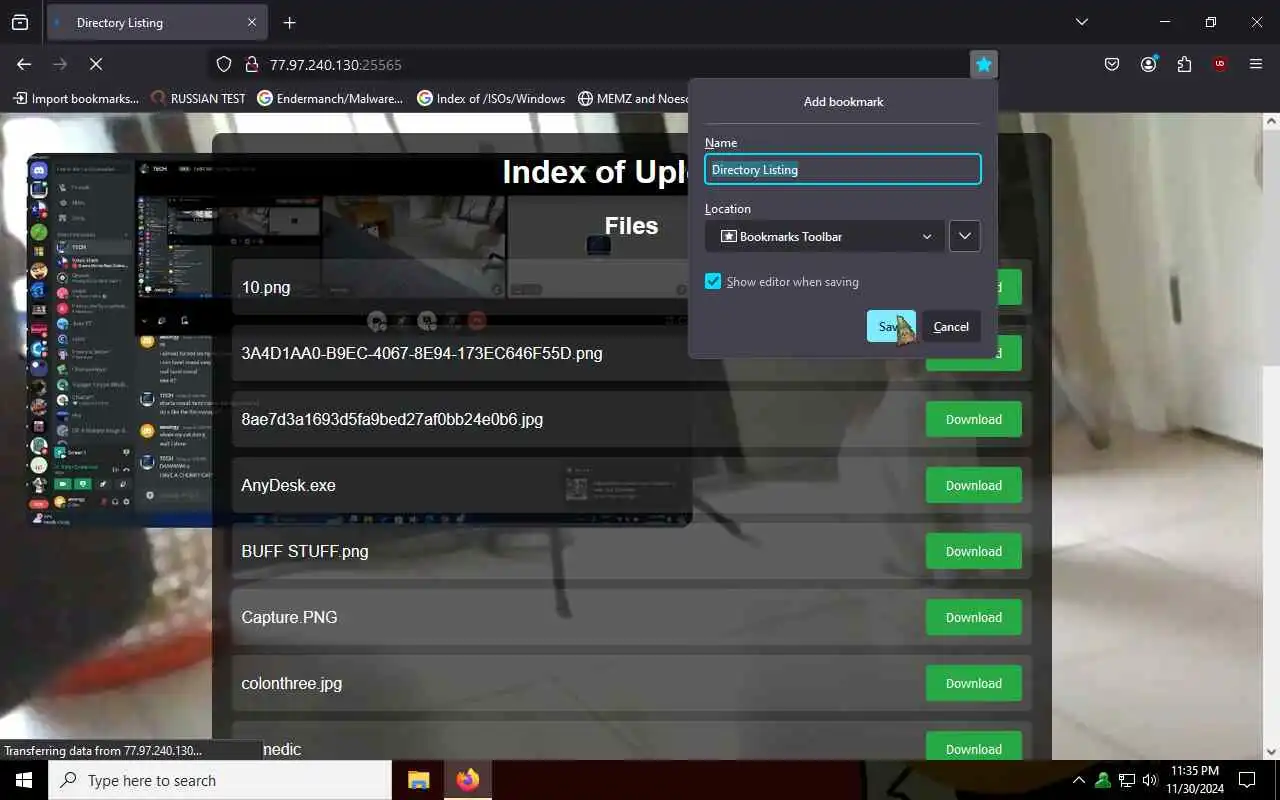Screen dimensions: 1280x800
Task: Open the Bookmarks Toolbar location dropdown
Action: coord(825,236)
